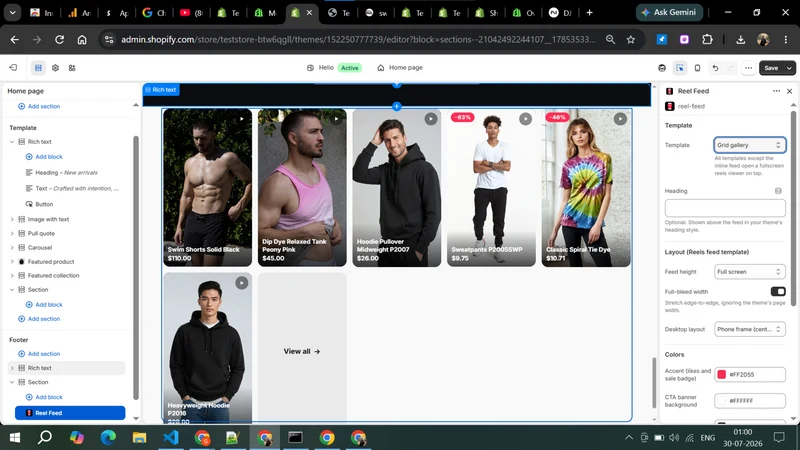Screen dimensions: 800x450
Task: Toggle the Full-bleed width switch
Action: (x=778, y=291)
